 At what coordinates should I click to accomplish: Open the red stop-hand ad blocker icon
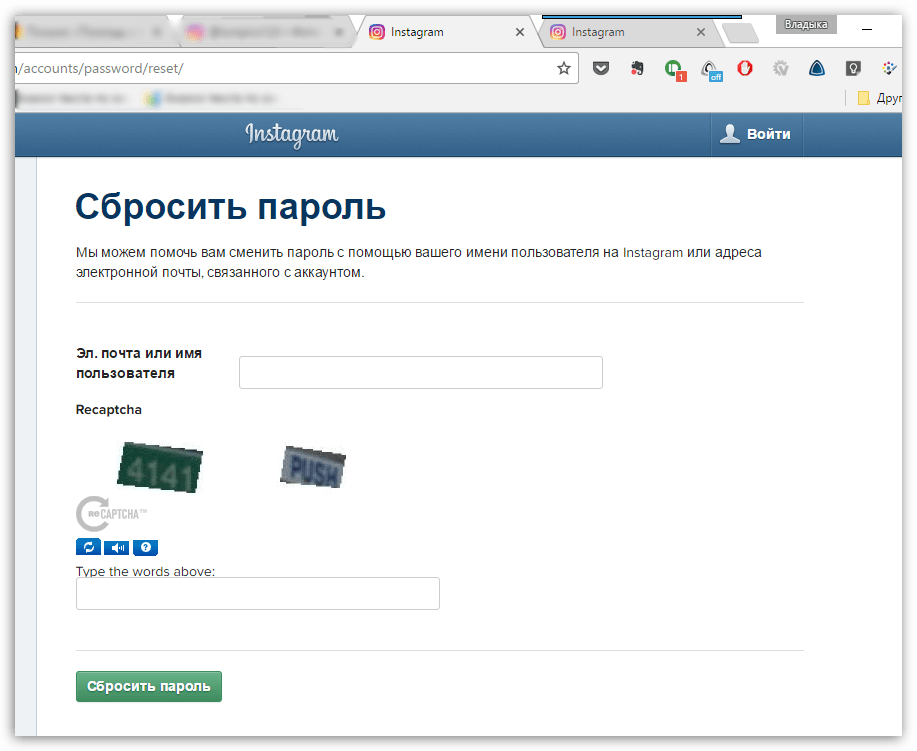pyautogui.click(x=744, y=68)
